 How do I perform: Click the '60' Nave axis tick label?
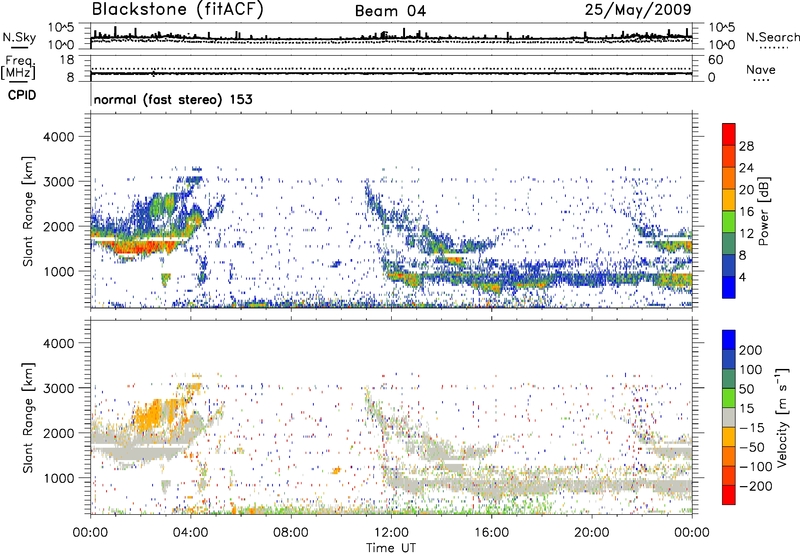click(715, 60)
